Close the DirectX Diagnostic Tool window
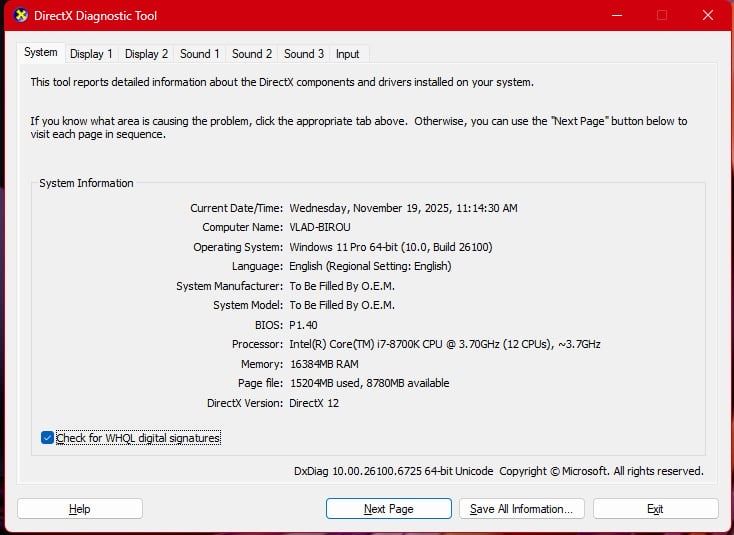 (708, 15)
